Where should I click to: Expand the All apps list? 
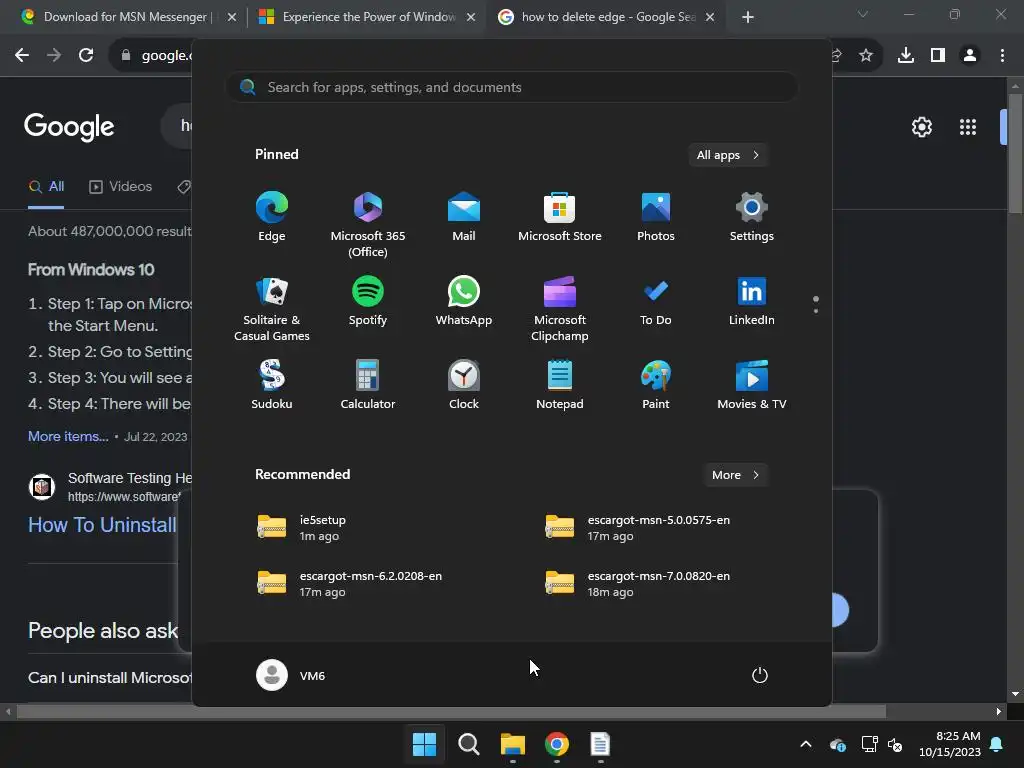click(728, 155)
